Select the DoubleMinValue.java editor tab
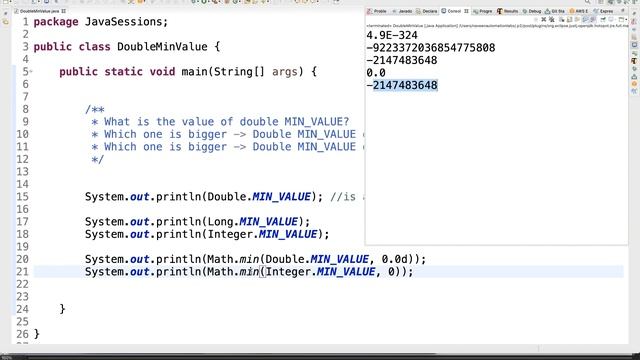This screenshot has width=640, height=360. (x=39, y=11)
